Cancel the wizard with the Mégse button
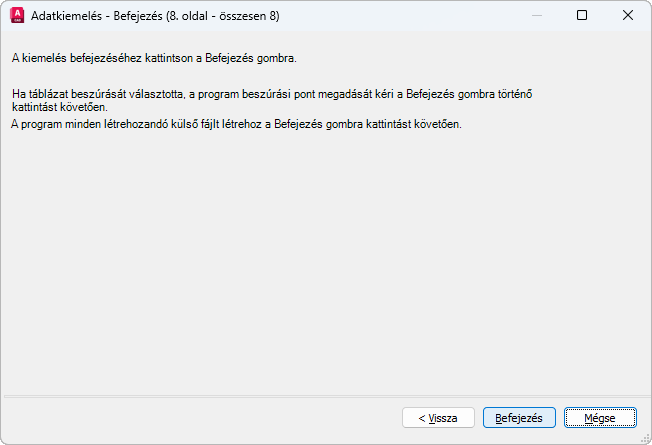The image size is (652, 445). pyautogui.click(x=600, y=418)
